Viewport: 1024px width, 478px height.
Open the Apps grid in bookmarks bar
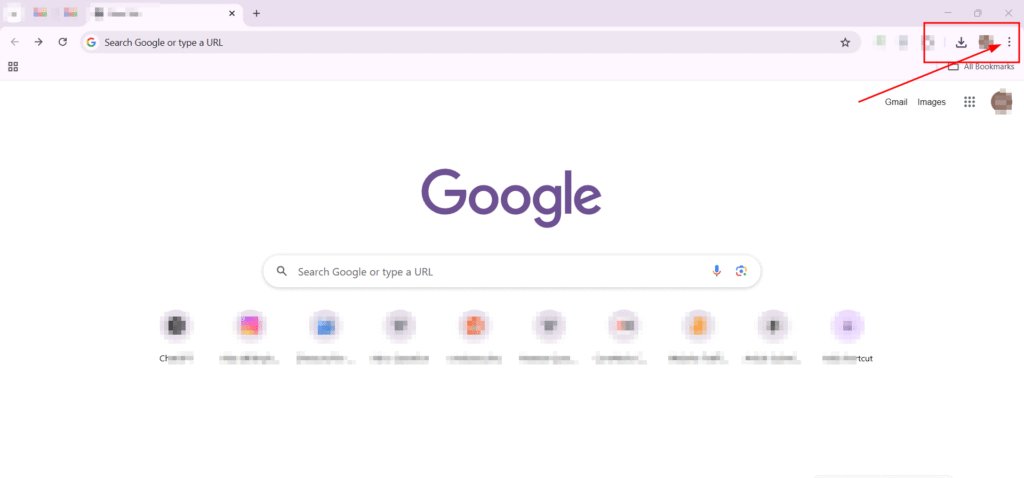(x=13, y=66)
